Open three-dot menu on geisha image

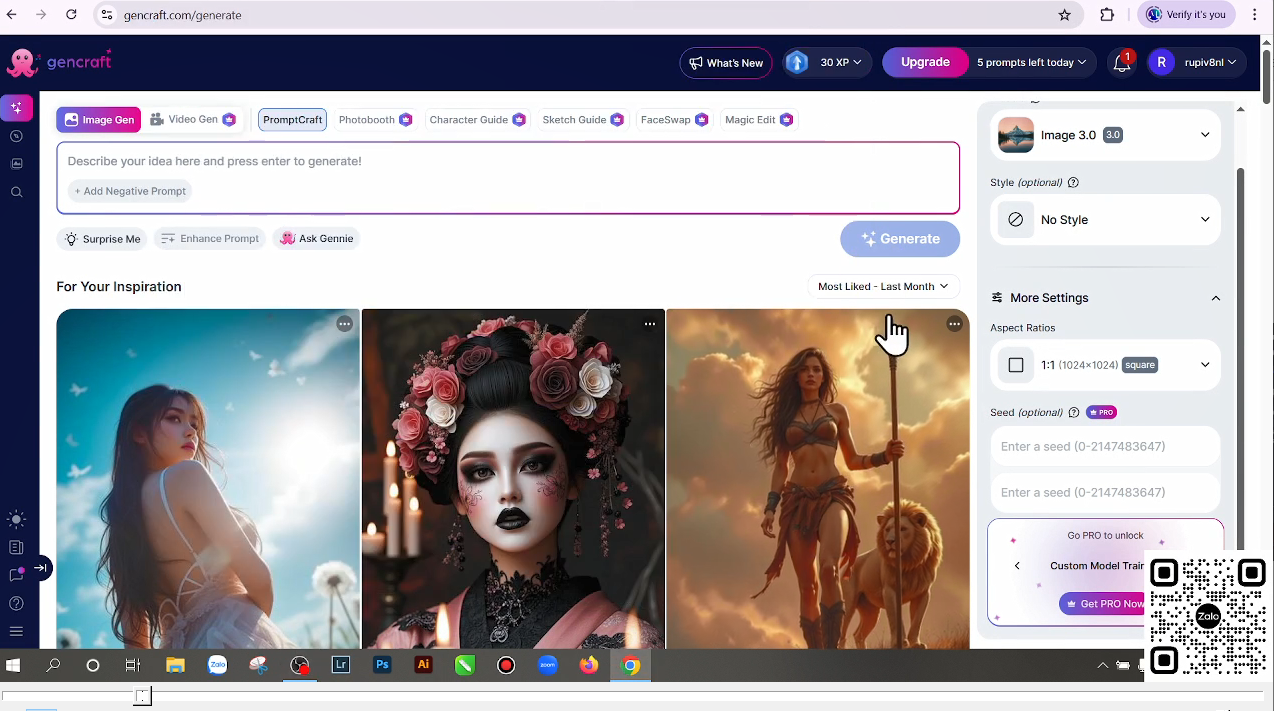[x=650, y=324]
